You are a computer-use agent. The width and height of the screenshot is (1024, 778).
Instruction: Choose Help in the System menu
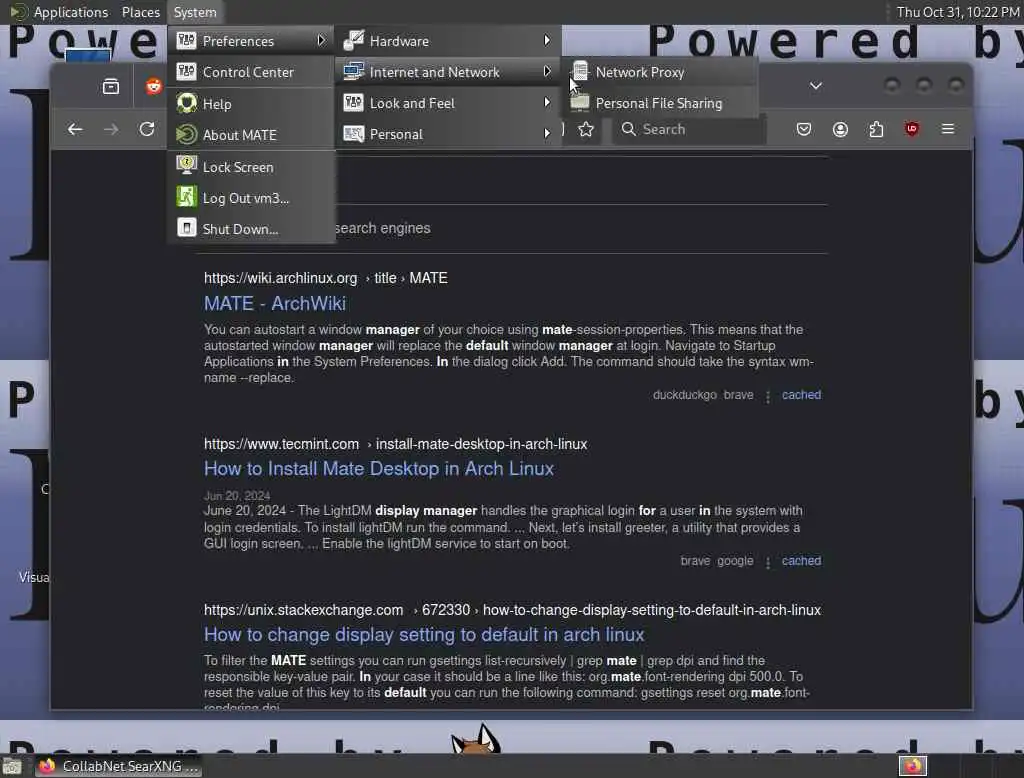point(251,104)
